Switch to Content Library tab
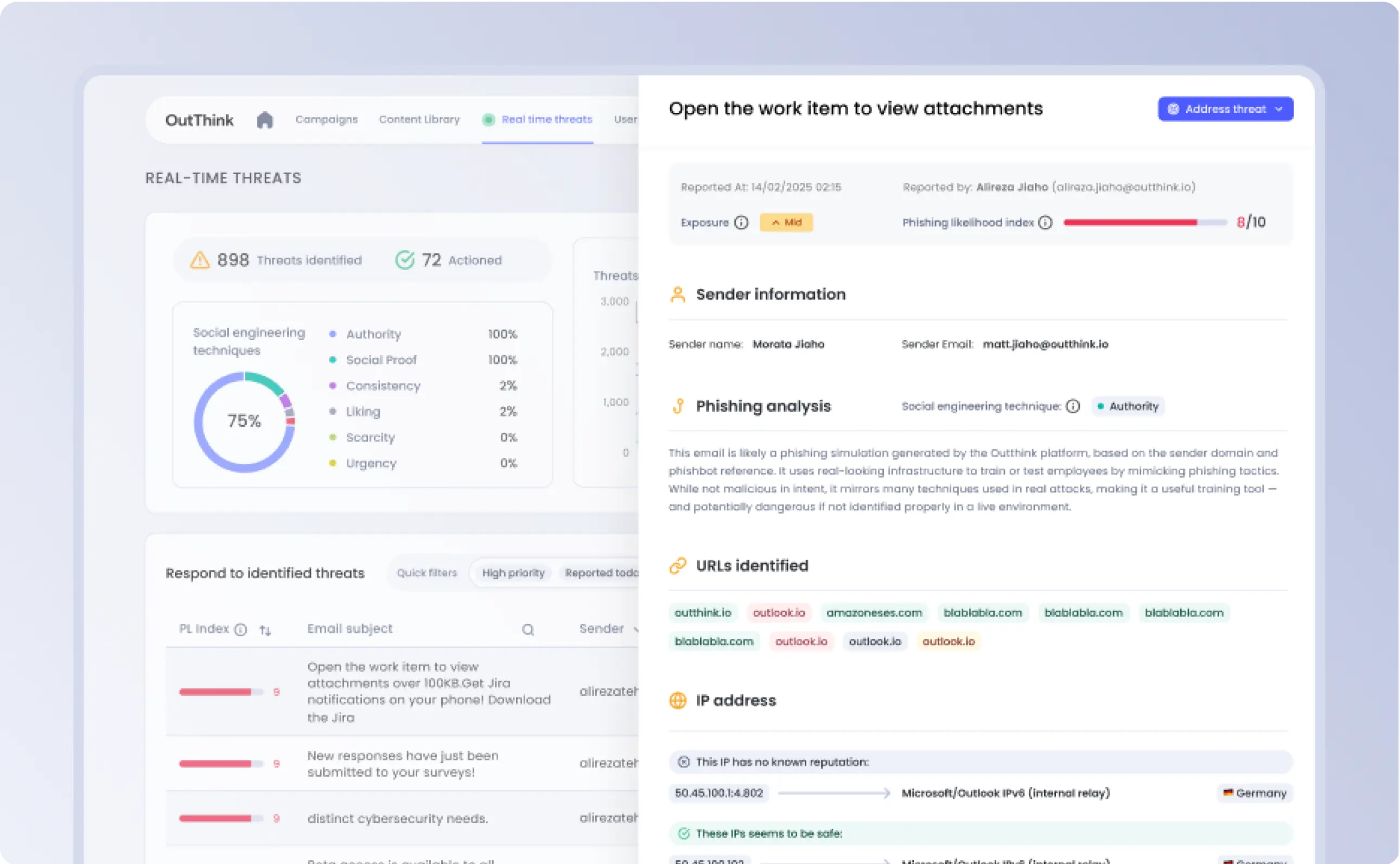This screenshot has height=864, width=1400. coord(419,119)
